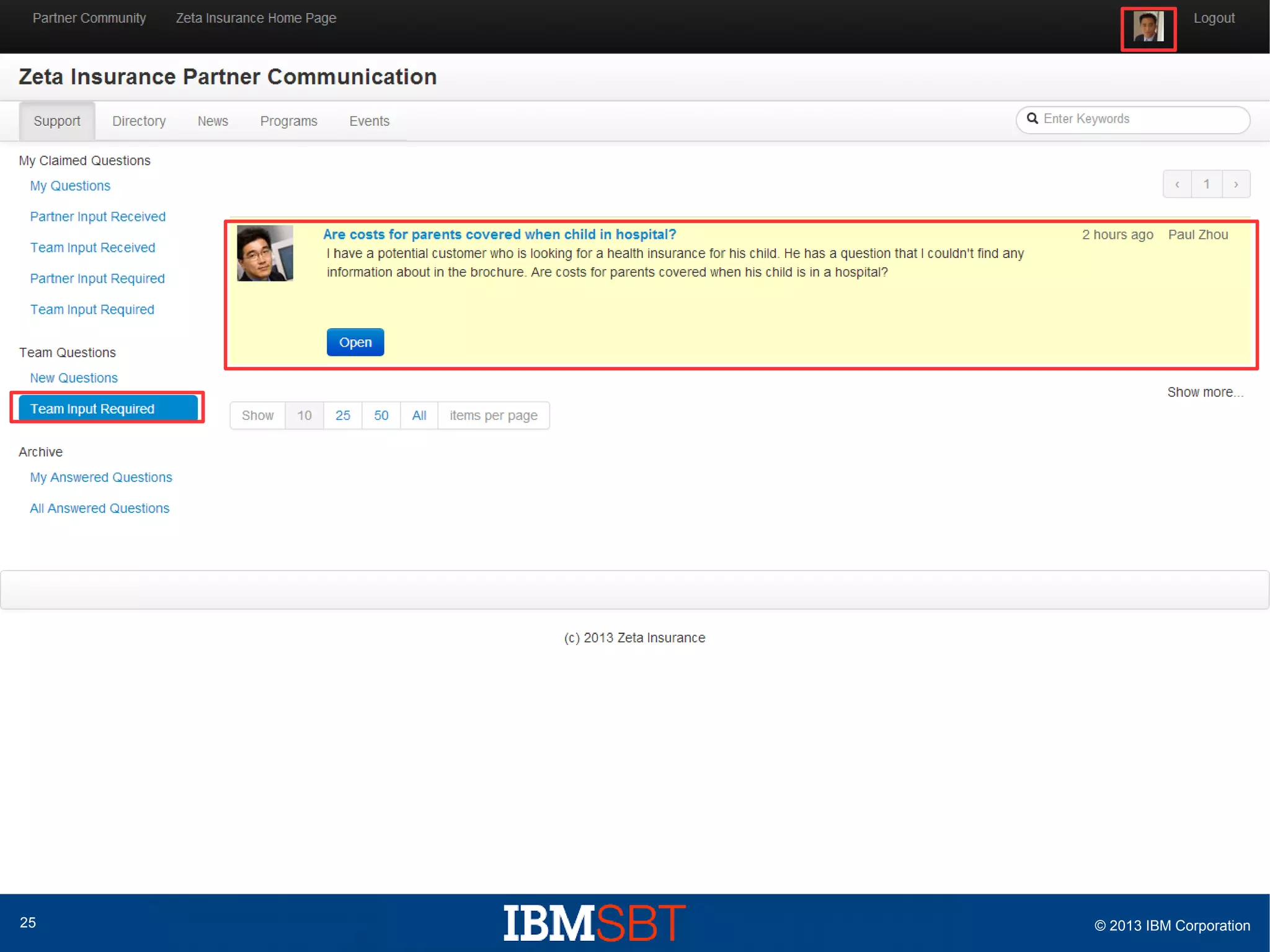The height and width of the screenshot is (952, 1270).
Task: Show 50 items per page
Action: coord(381,416)
